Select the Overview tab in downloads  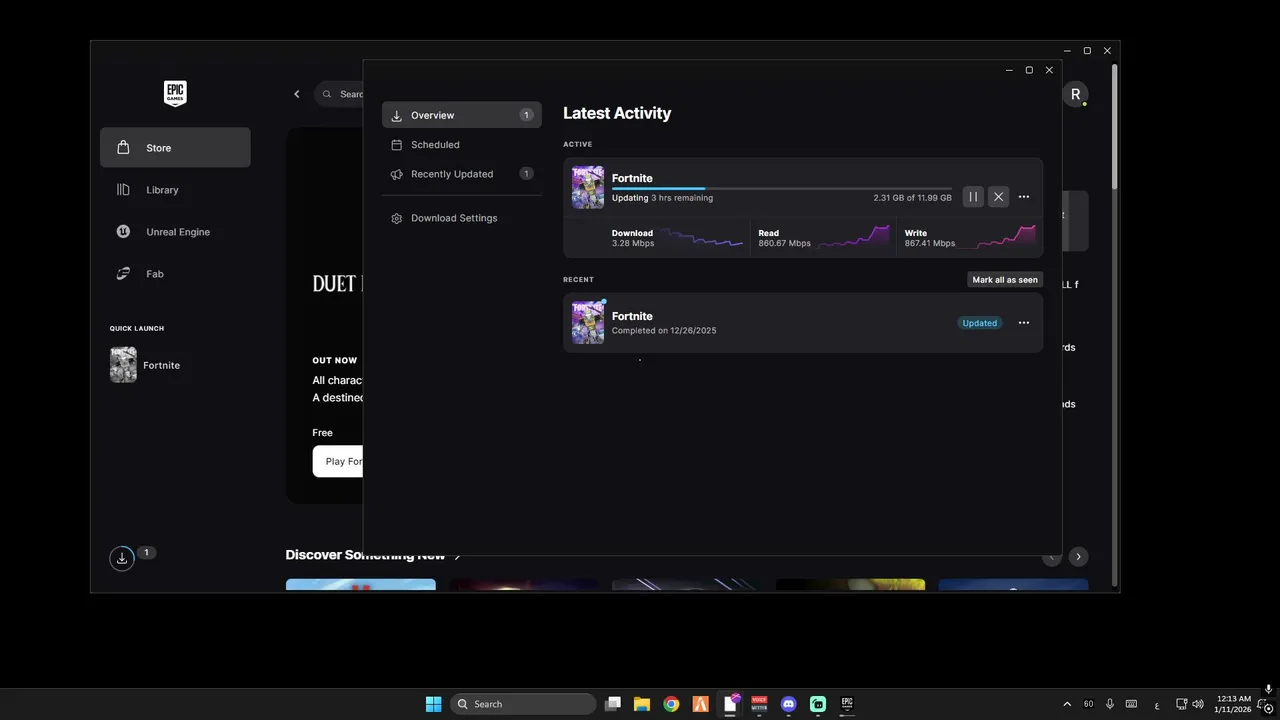pyautogui.click(x=462, y=115)
